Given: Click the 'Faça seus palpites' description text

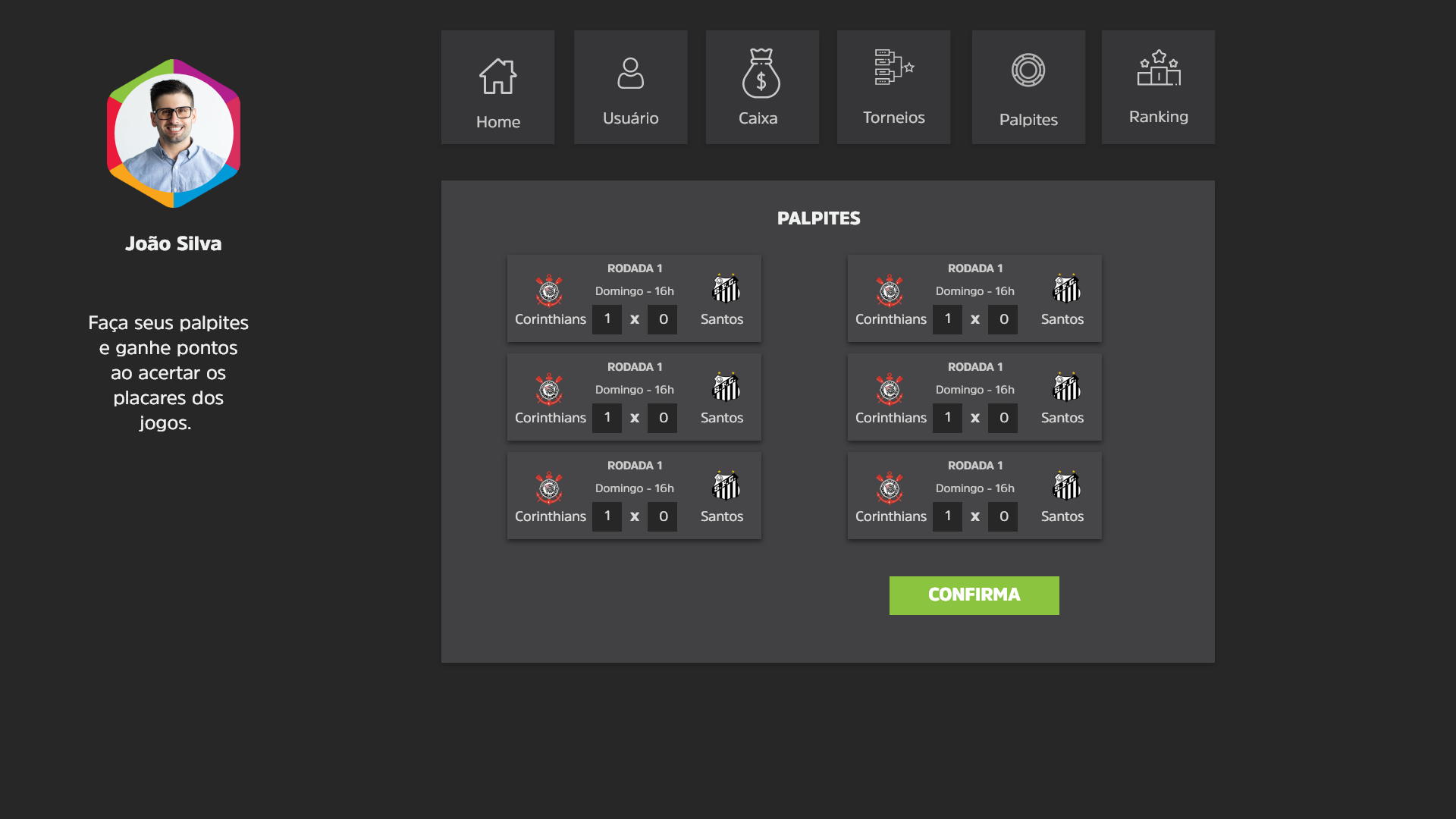Looking at the screenshot, I should coord(168,372).
